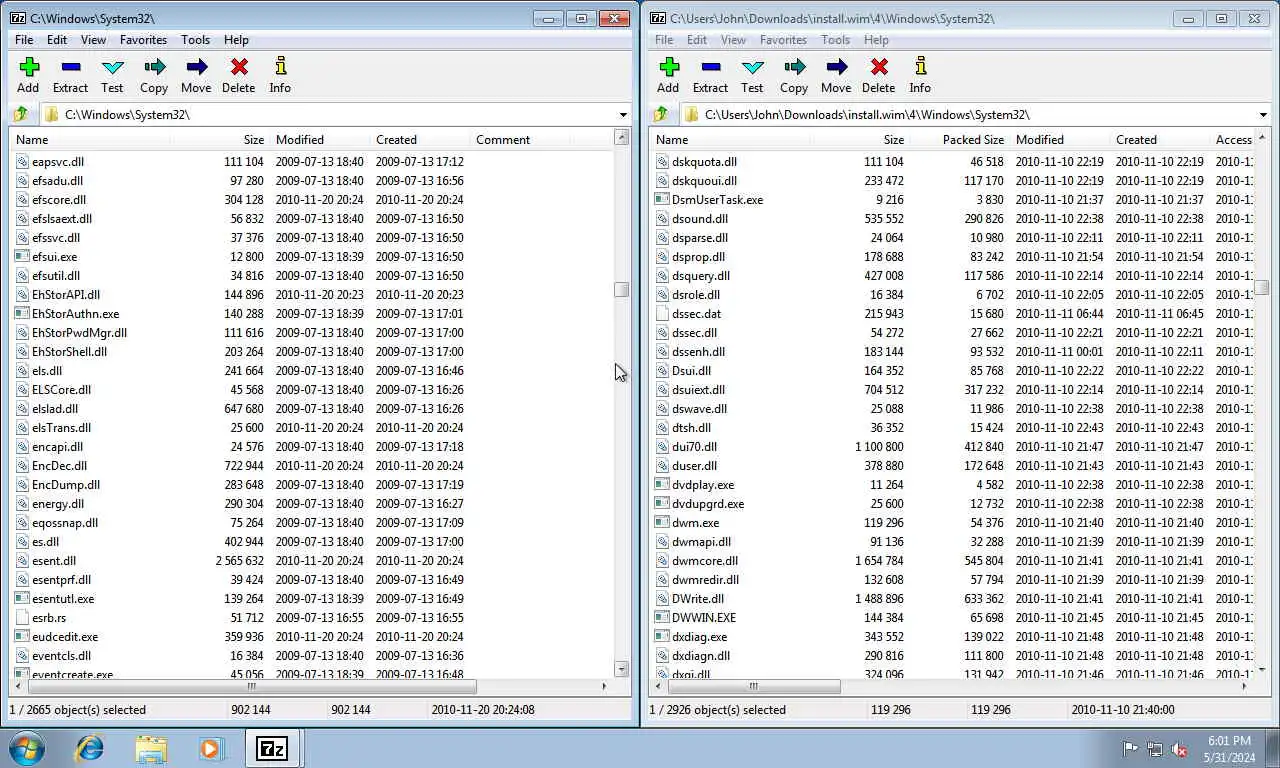Expand the install.wim path address dropdown
This screenshot has height=768, width=1280.
[x=1263, y=115]
